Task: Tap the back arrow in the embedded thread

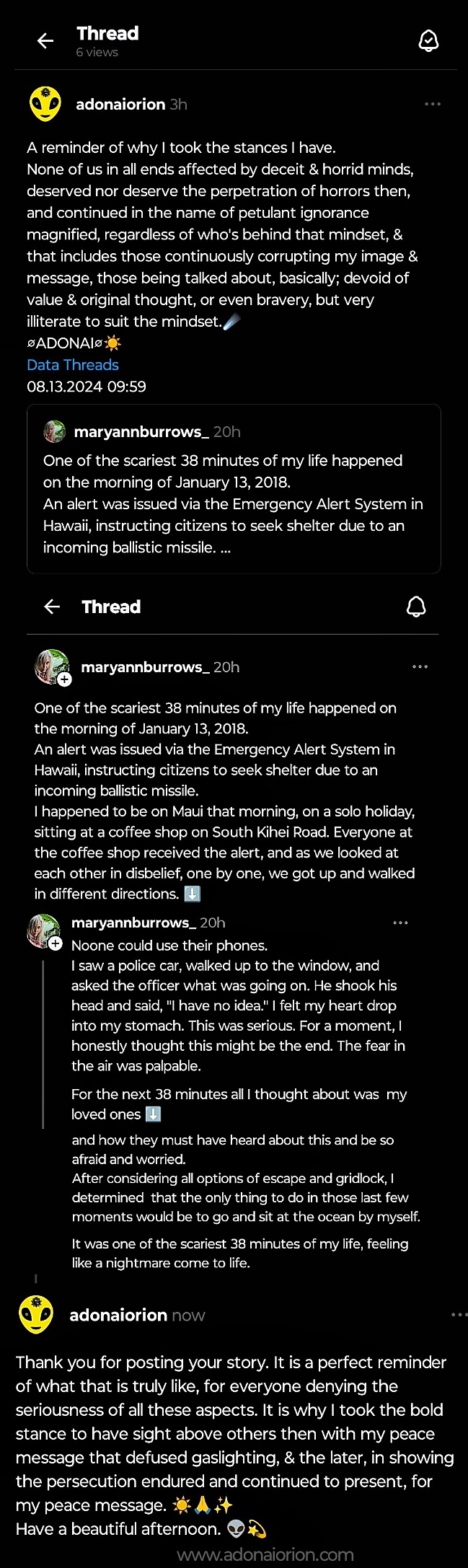Action: click(52, 607)
